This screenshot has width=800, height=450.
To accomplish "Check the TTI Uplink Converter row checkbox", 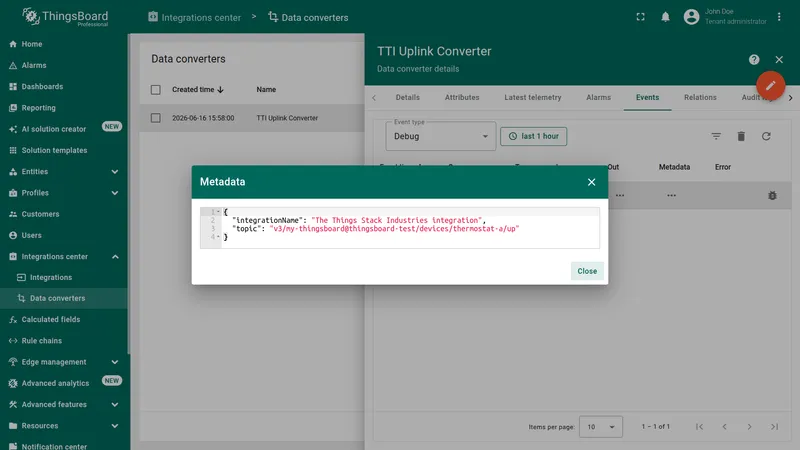I will click(156, 118).
